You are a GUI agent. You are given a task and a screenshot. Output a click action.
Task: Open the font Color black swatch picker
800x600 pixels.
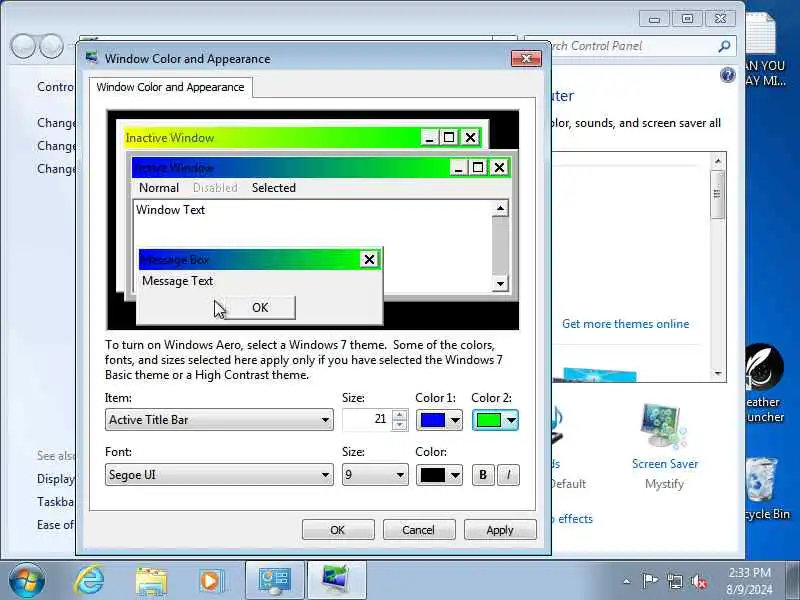coord(439,475)
